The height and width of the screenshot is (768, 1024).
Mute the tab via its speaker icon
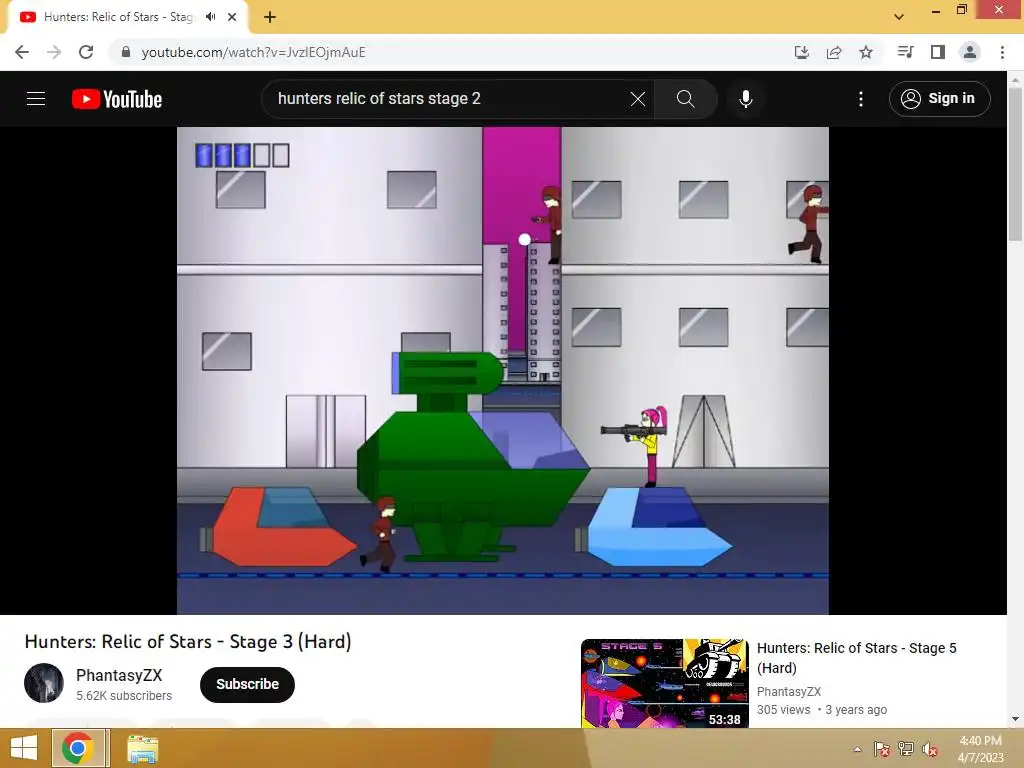(x=210, y=17)
